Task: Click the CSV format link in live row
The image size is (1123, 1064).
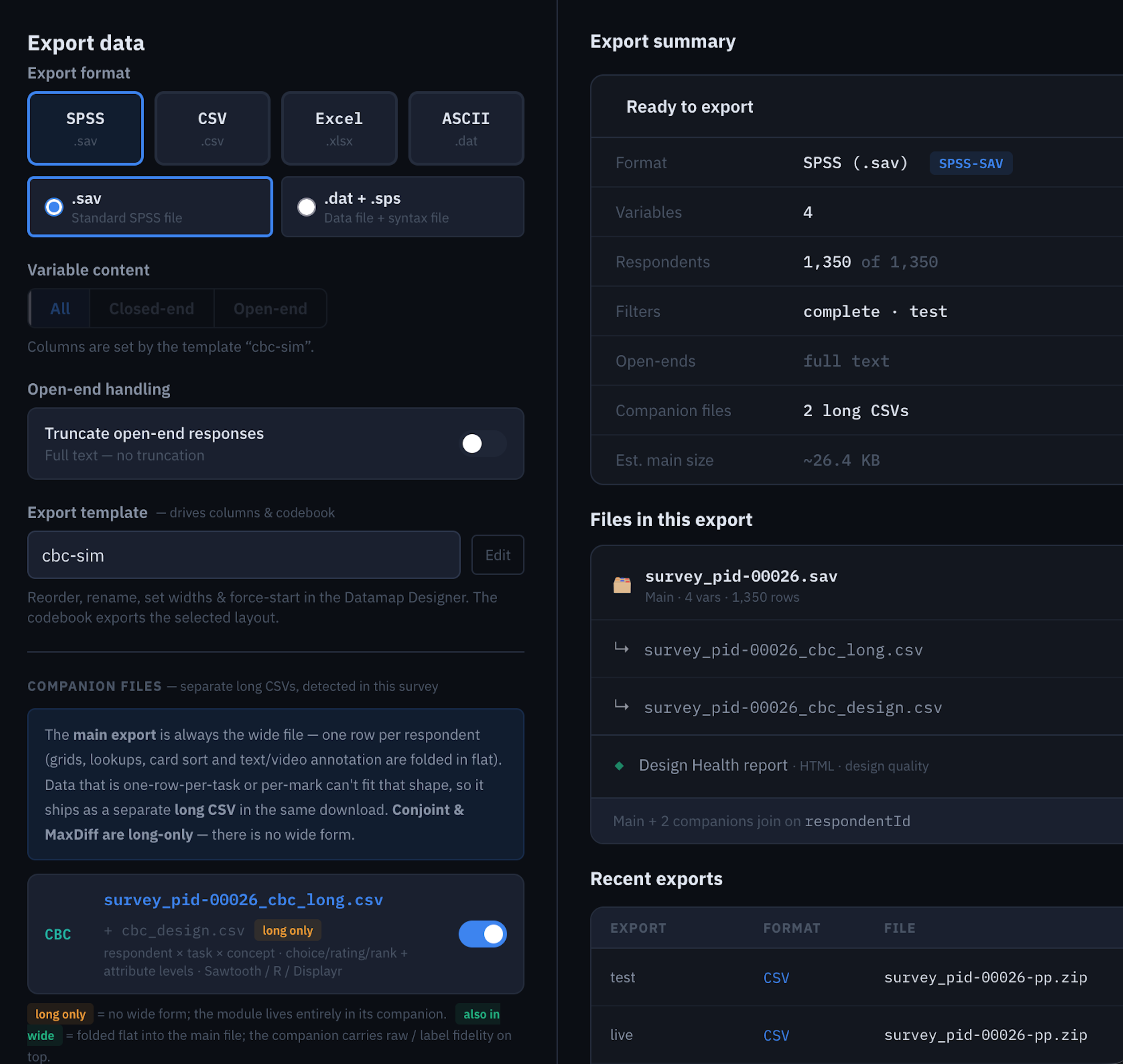Action: (x=776, y=1036)
